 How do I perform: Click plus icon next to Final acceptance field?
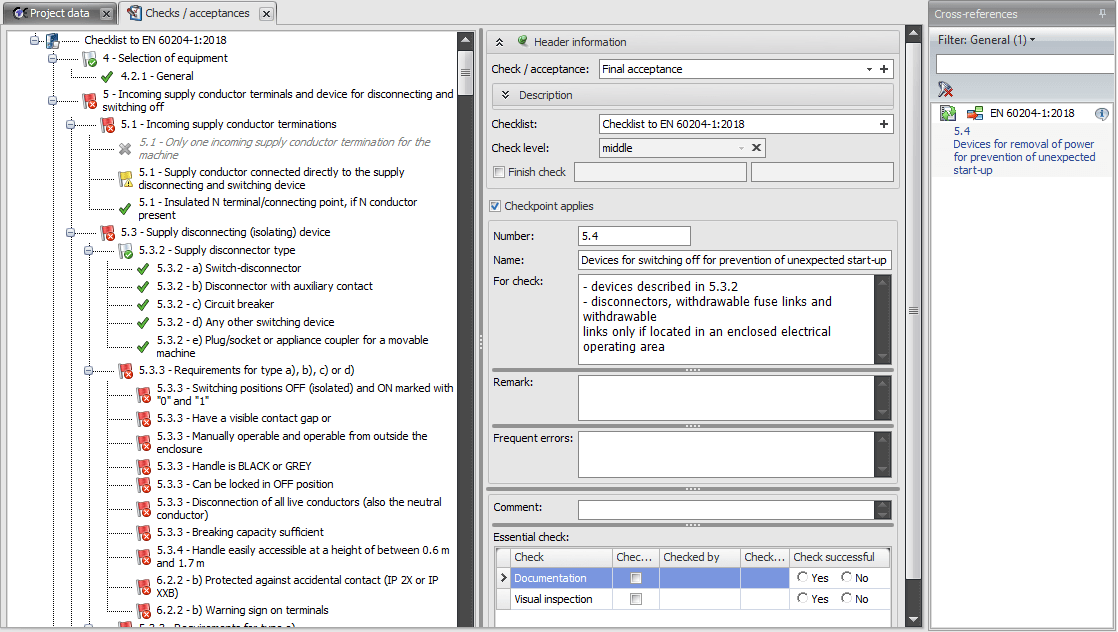coord(884,70)
